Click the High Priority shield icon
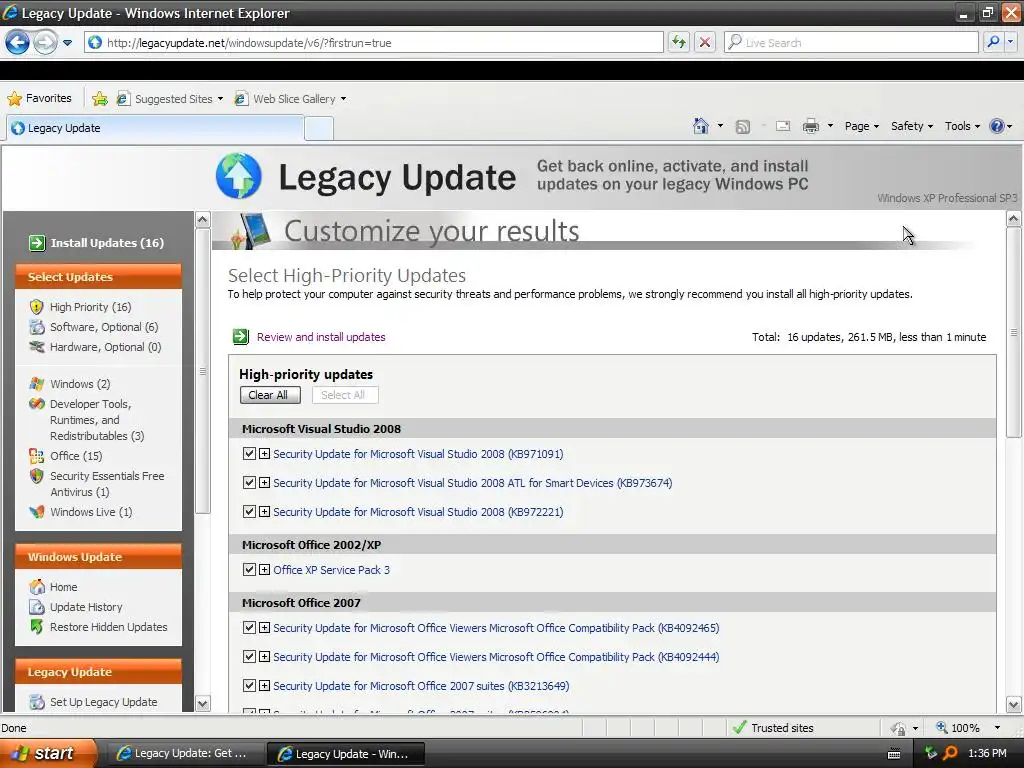The width and height of the screenshot is (1024, 768). (x=37, y=307)
